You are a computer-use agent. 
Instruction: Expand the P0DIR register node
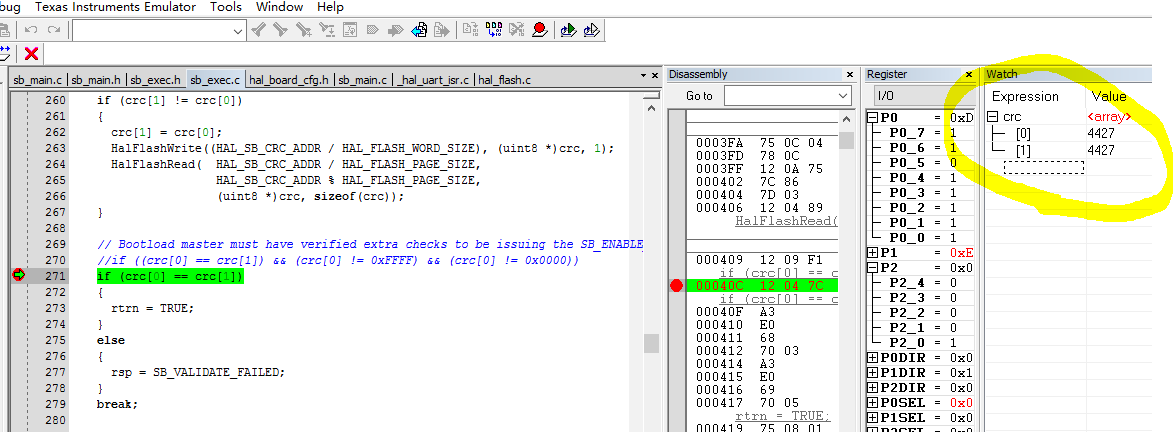(872, 357)
